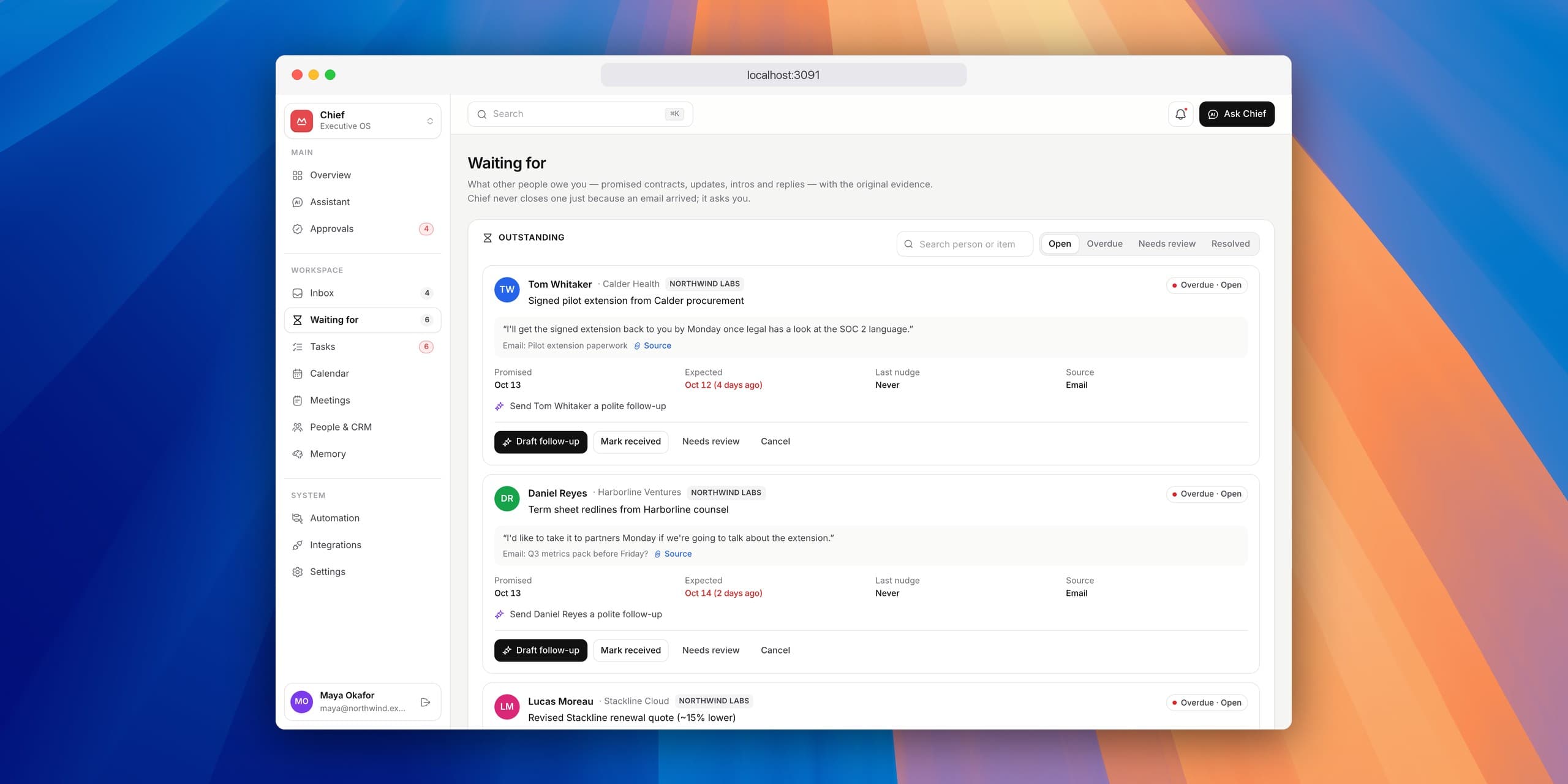This screenshot has width=1568, height=784.
Task: Click the logout icon beside Maya Okafor
Action: (426, 702)
